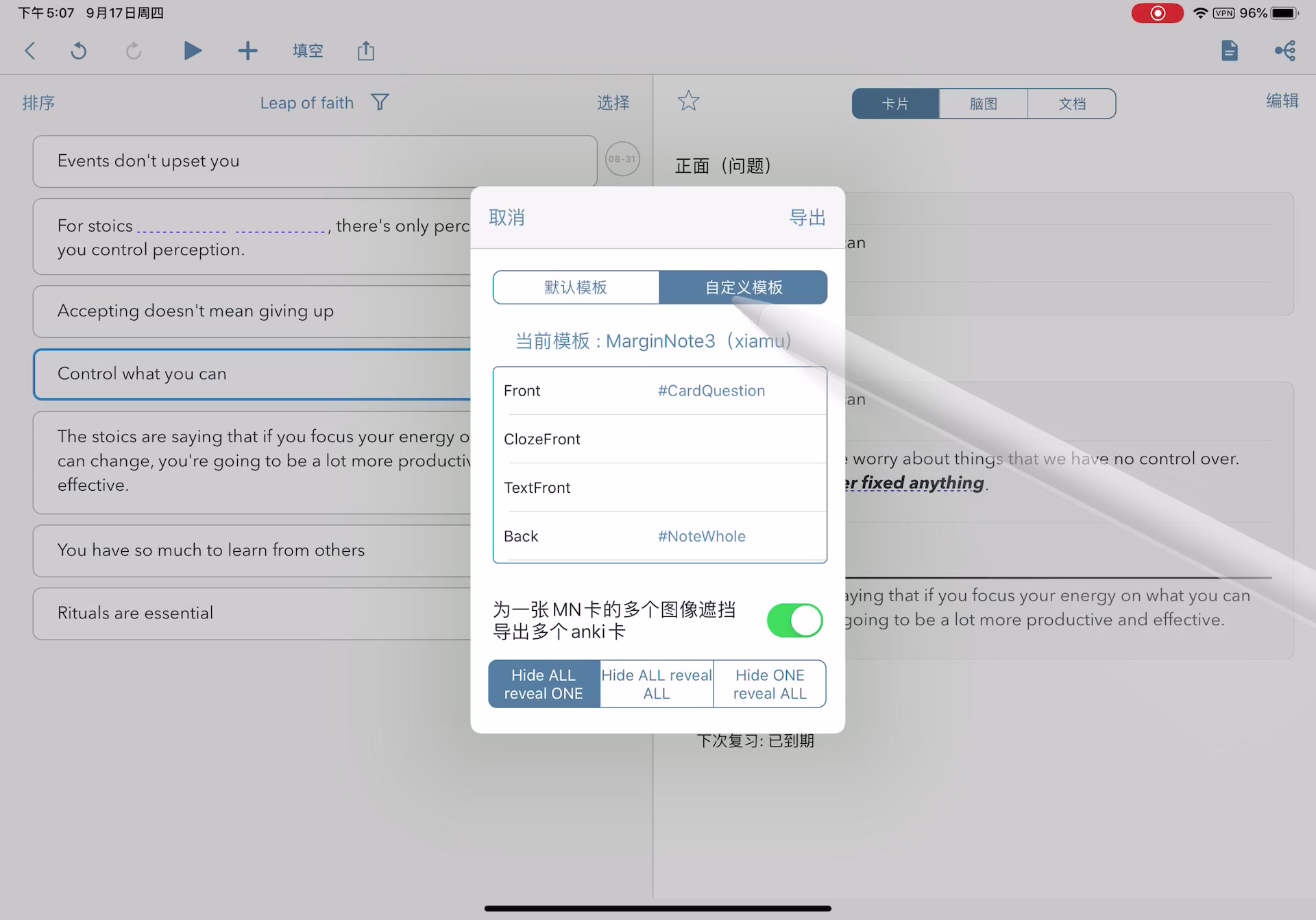Start review with the play icon
Image resolution: width=1316 pixels, height=920 pixels.
(x=193, y=50)
